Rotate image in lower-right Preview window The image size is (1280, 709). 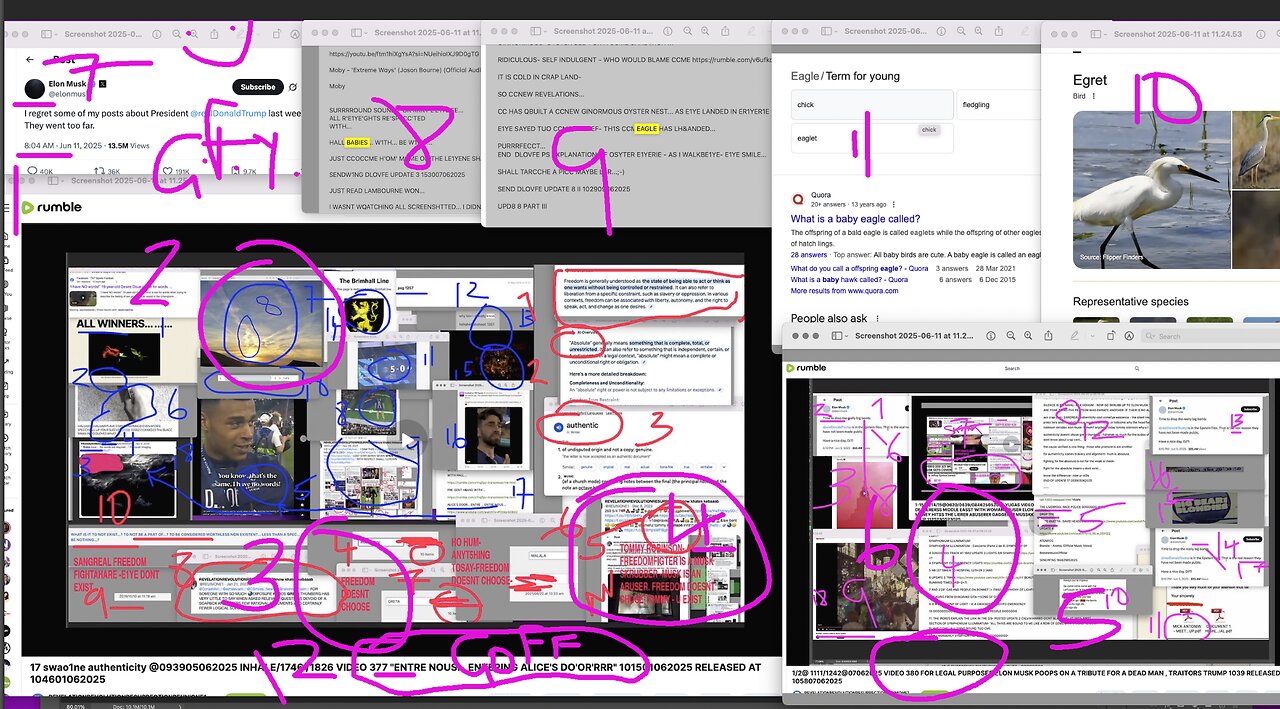(x=1111, y=336)
